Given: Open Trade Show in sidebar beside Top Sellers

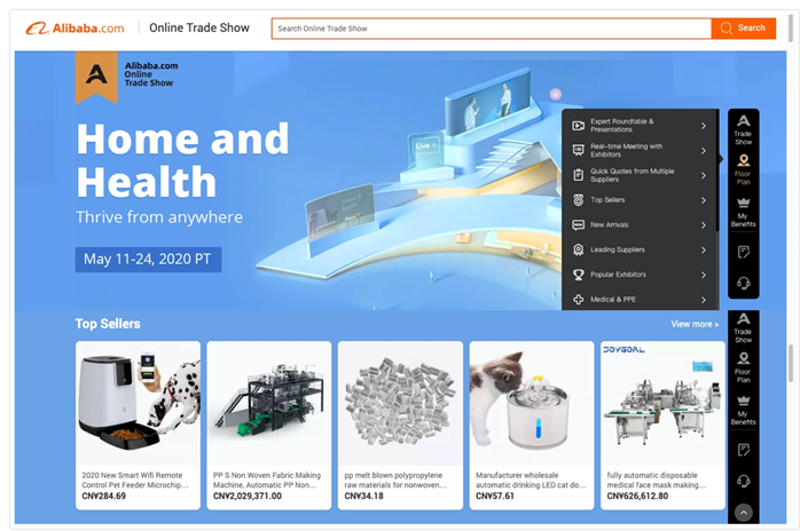Looking at the screenshot, I should 743,327.
